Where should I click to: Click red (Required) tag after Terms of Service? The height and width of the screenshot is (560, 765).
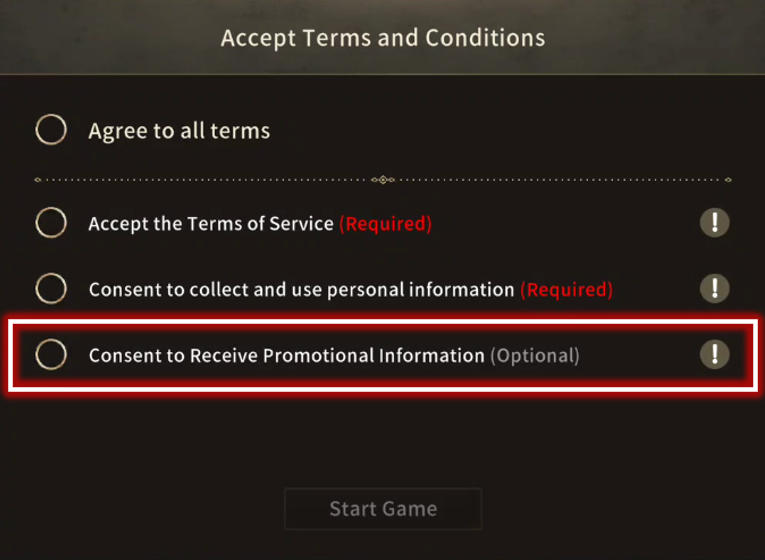[x=385, y=224]
